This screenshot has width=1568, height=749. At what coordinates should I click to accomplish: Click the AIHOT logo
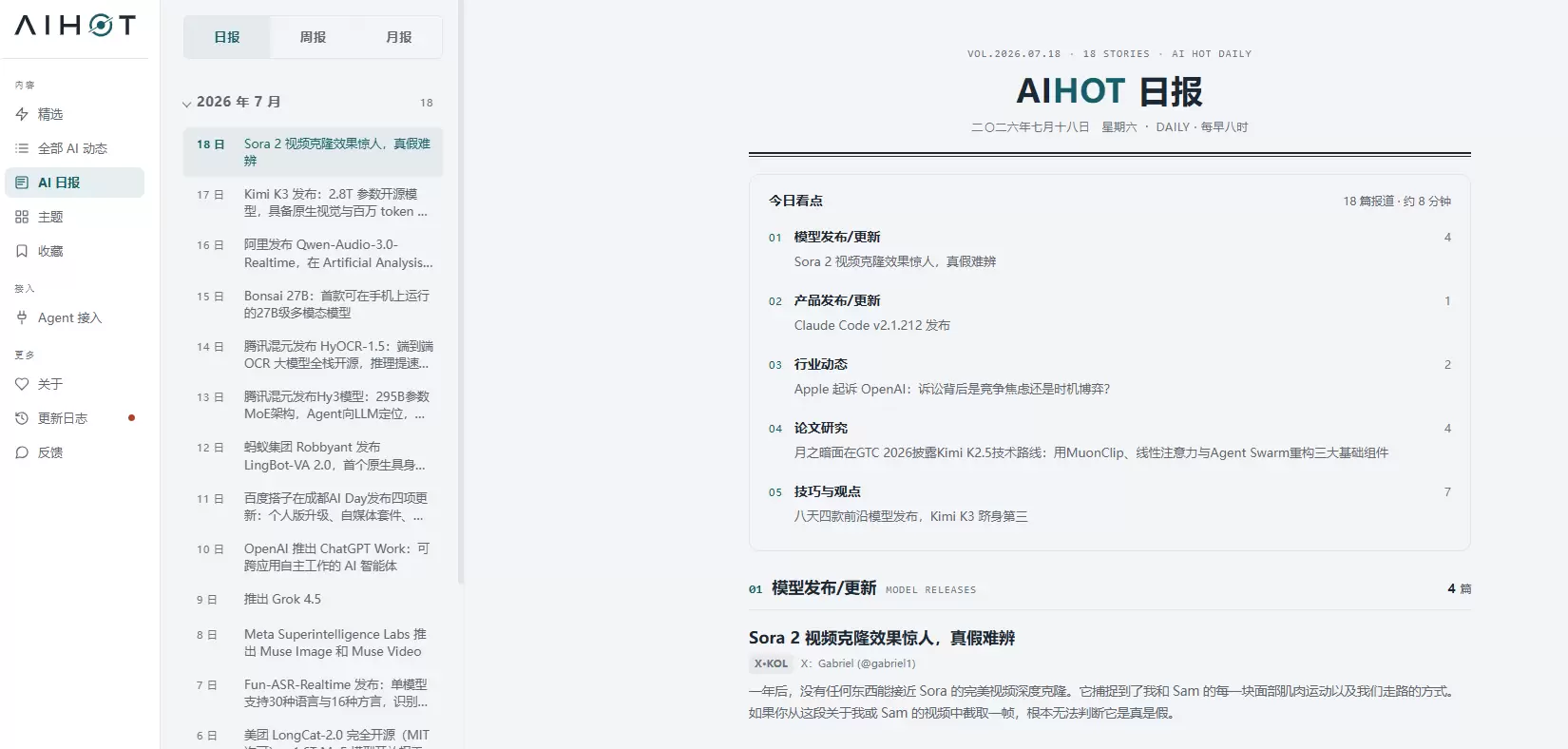(75, 26)
